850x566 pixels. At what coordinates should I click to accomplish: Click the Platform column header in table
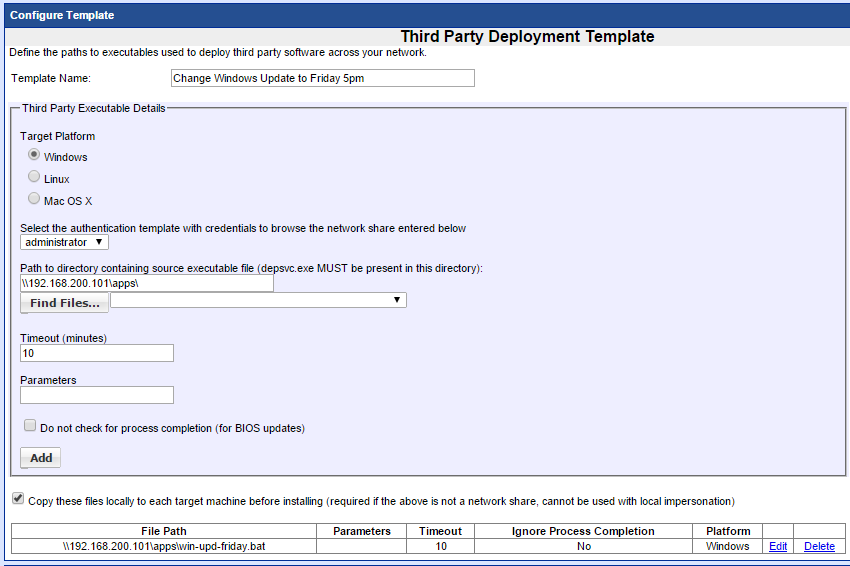click(727, 531)
